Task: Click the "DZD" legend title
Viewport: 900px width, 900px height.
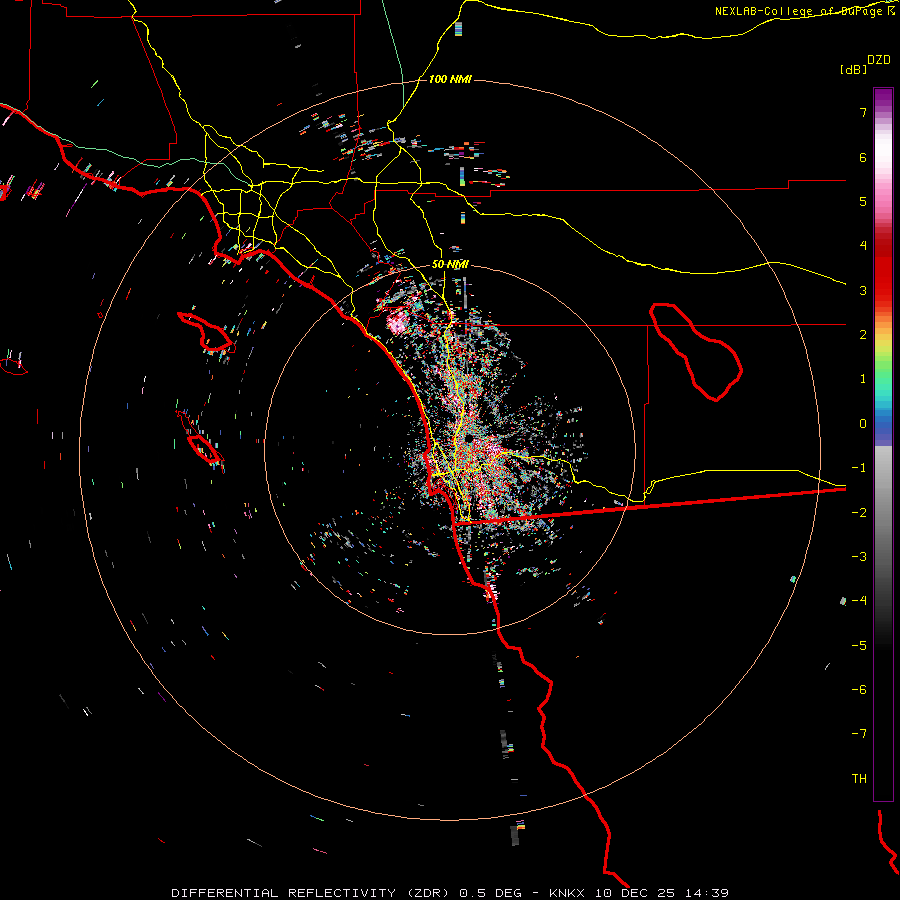Action: click(879, 59)
